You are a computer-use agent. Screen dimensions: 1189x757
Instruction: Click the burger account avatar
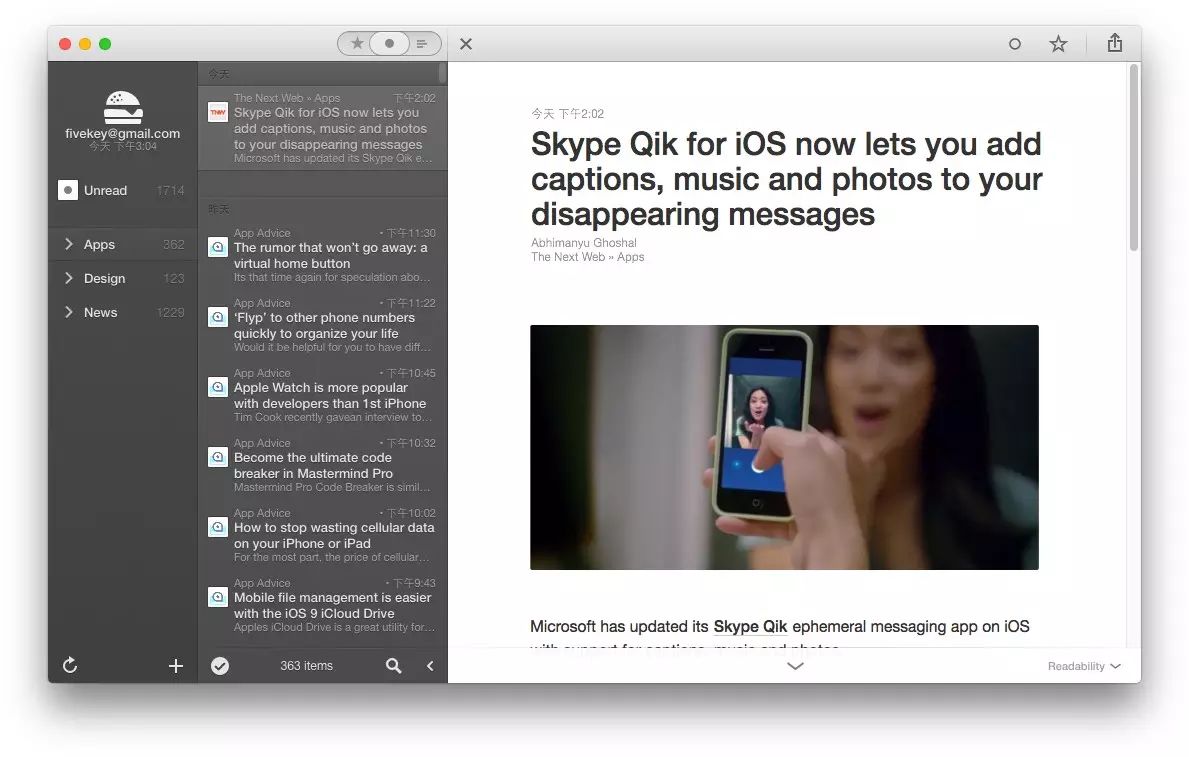[x=123, y=107]
